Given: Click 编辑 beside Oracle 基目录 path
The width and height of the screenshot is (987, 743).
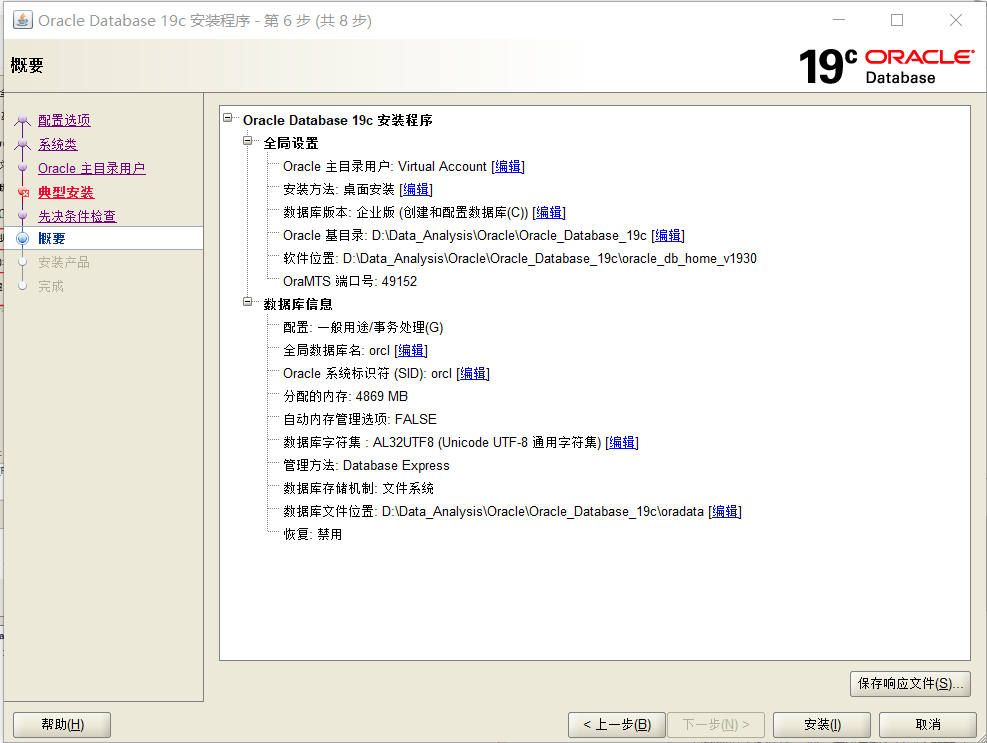Looking at the screenshot, I should (667, 235).
